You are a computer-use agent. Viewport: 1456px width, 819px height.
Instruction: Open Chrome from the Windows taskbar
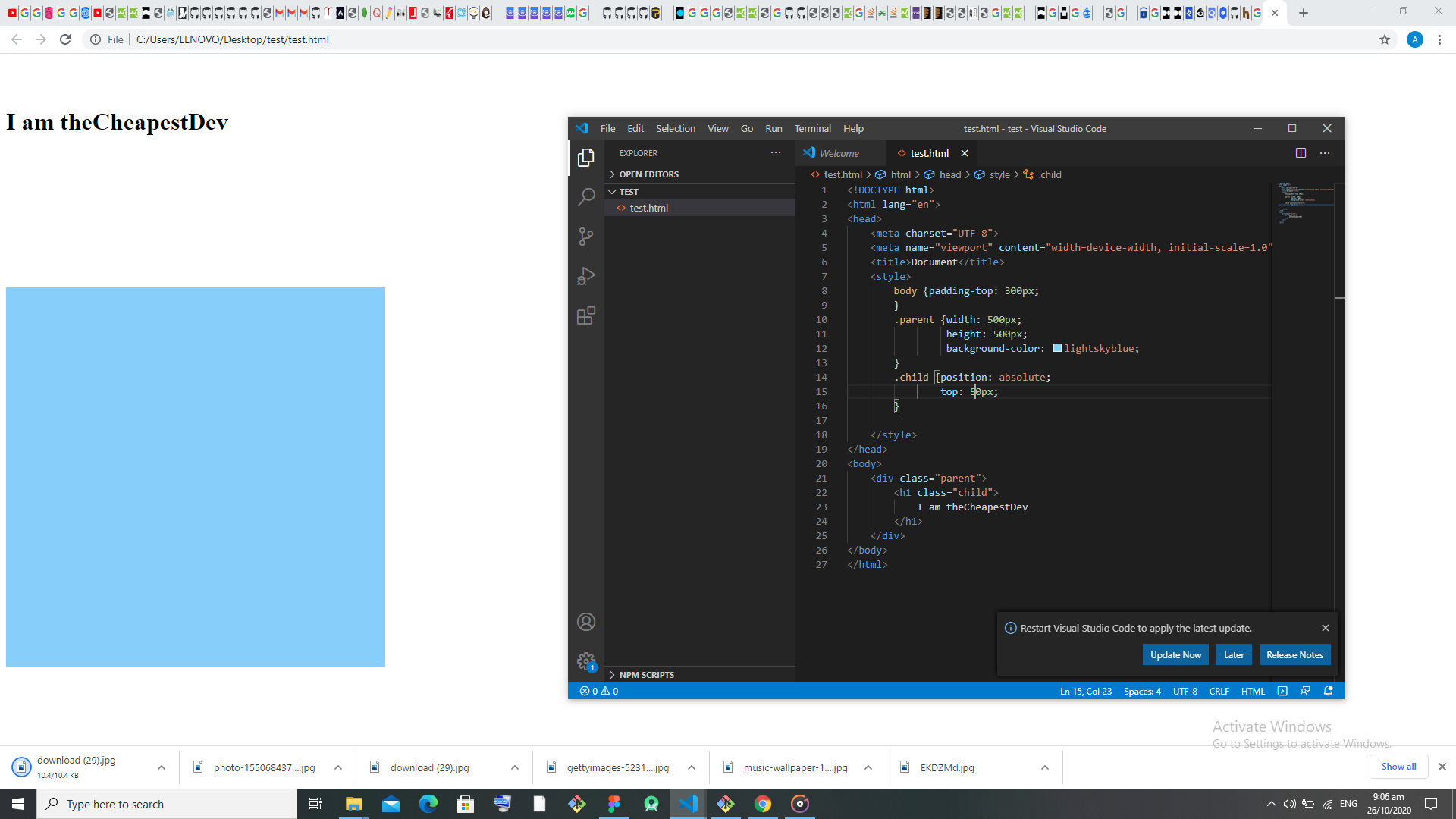pyautogui.click(x=763, y=804)
